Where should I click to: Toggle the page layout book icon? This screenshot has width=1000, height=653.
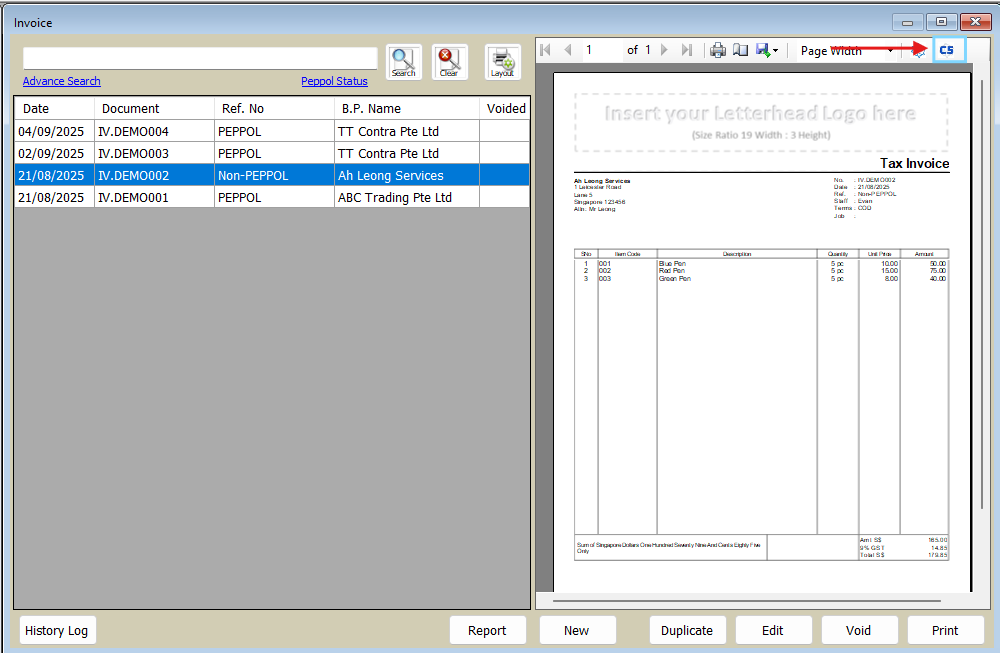[x=740, y=50]
